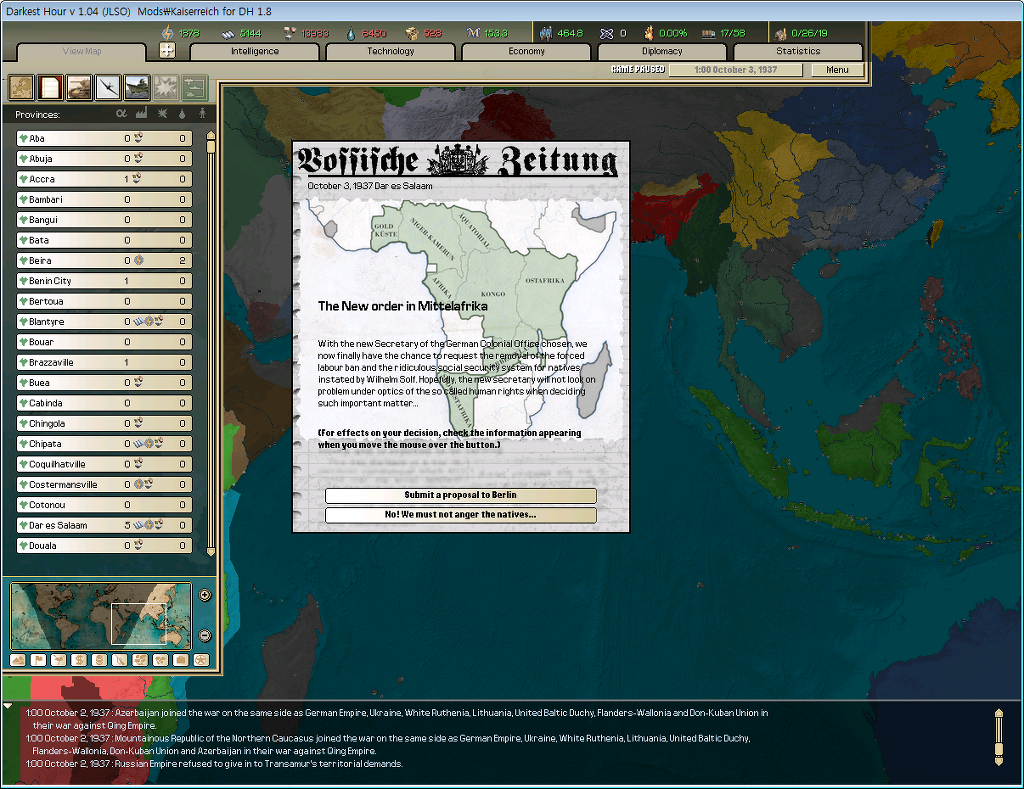Click the date display 1:00 October 3, 1937
Viewport: 1024px width, 789px height.
(x=735, y=70)
